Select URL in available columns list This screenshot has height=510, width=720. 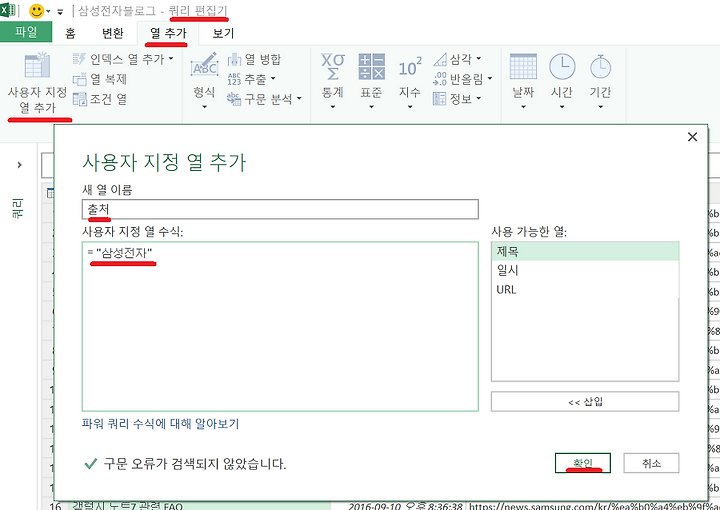[x=585, y=290]
